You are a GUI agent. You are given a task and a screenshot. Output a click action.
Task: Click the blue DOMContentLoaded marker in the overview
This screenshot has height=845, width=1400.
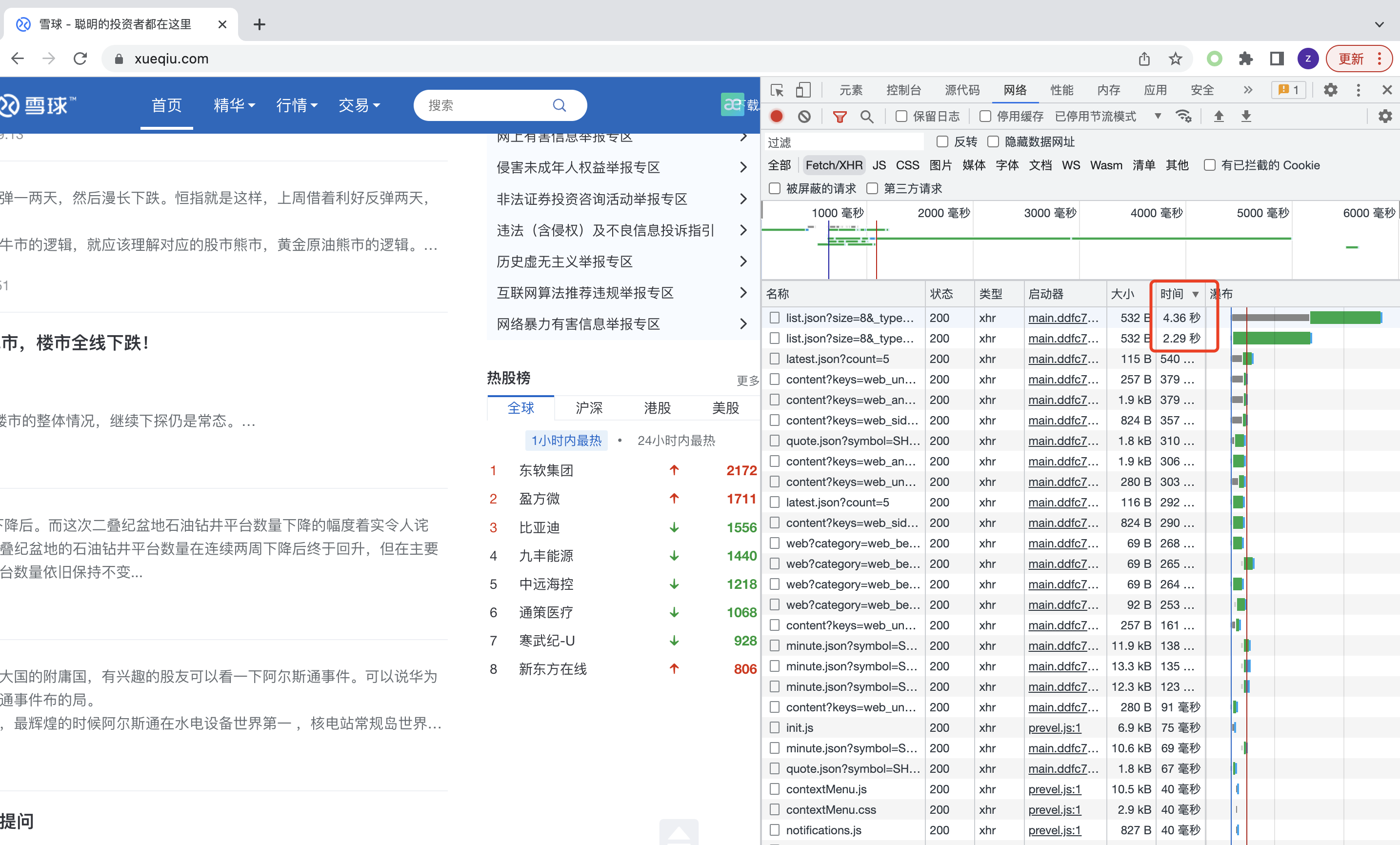tap(828, 250)
